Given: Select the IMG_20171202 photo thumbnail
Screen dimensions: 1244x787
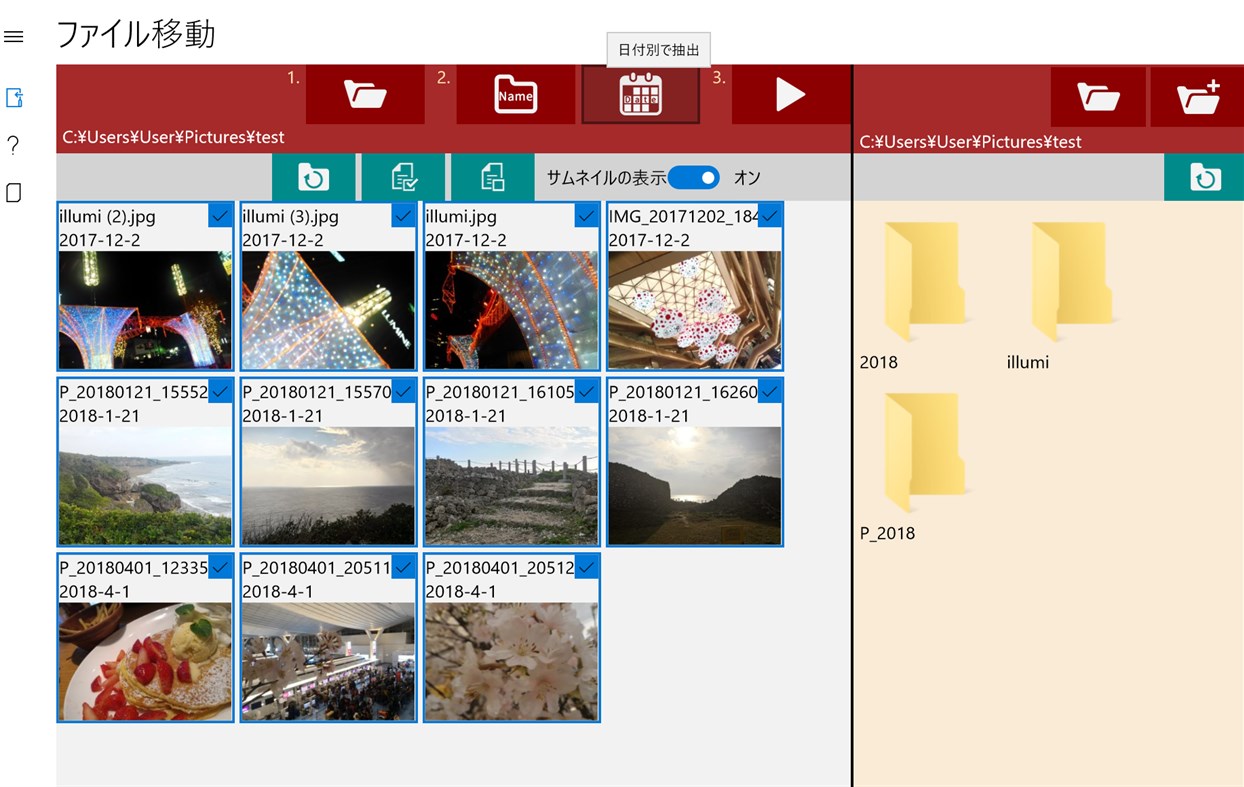Looking at the screenshot, I should 694,310.
